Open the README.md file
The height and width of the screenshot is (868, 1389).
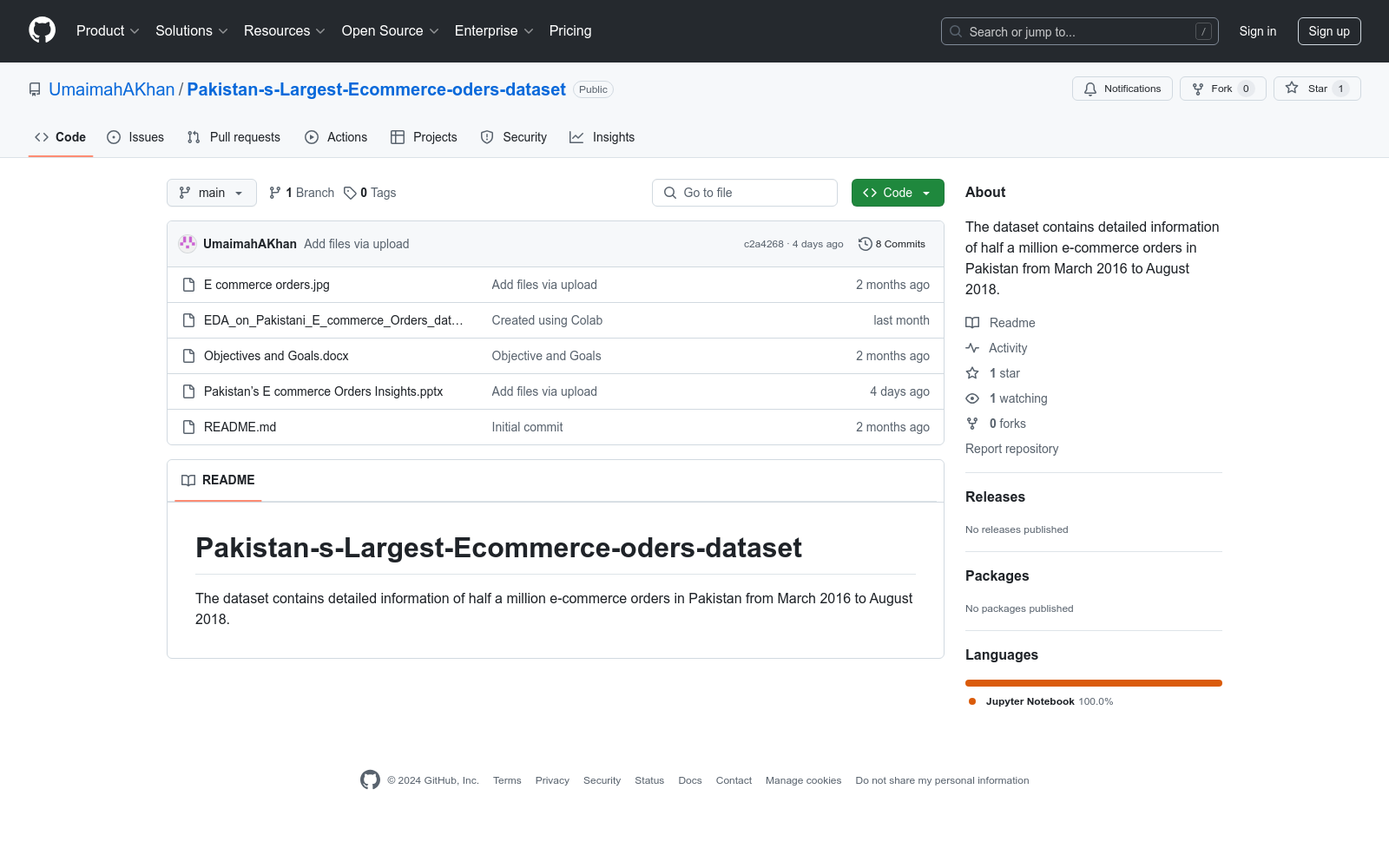pos(240,427)
